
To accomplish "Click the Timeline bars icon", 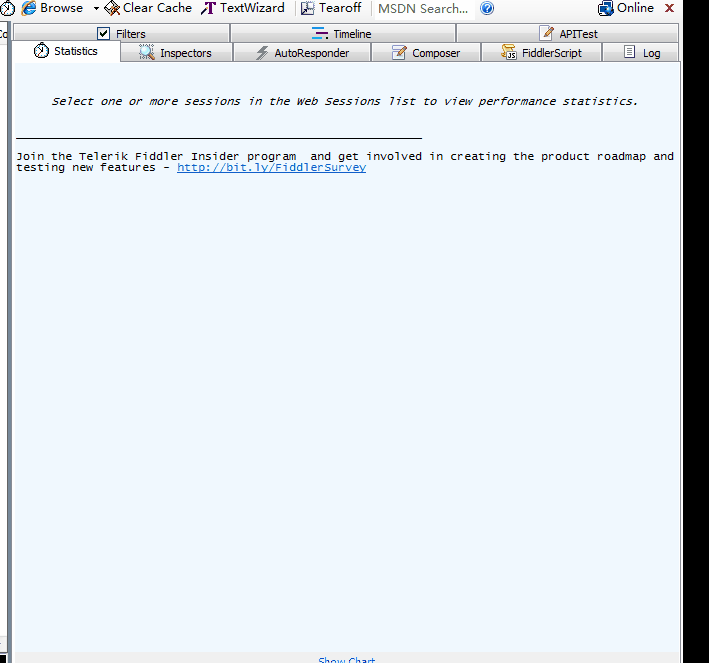I will point(320,33).
